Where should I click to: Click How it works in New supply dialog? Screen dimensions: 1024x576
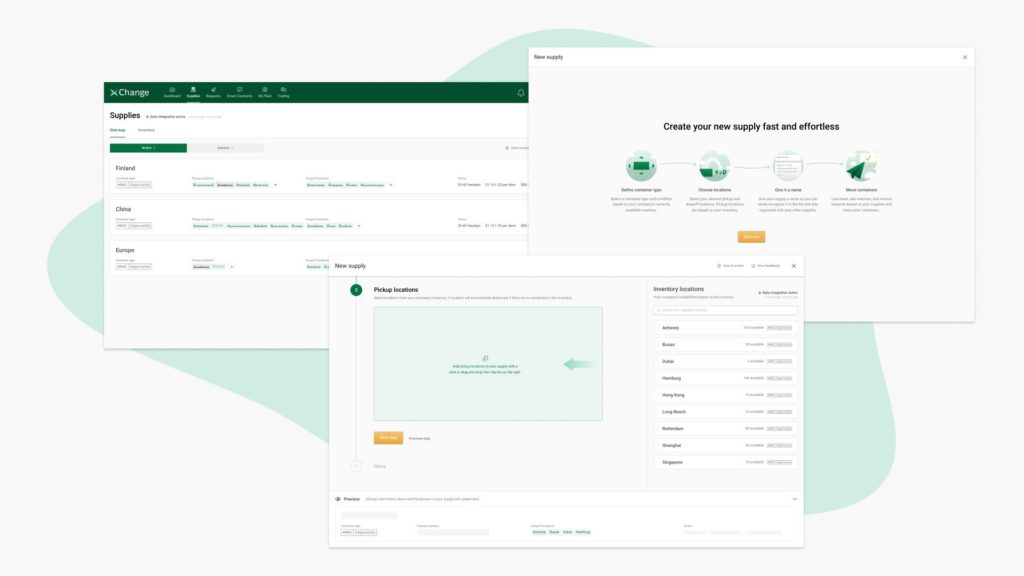pos(730,266)
